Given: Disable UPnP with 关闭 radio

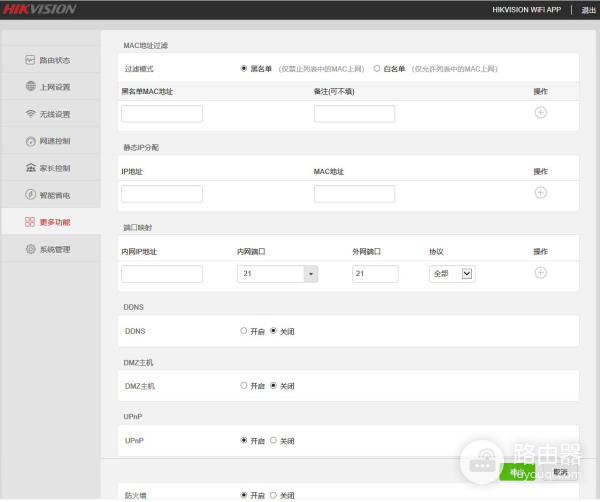Looking at the screenshot, I should coord(273,440).
